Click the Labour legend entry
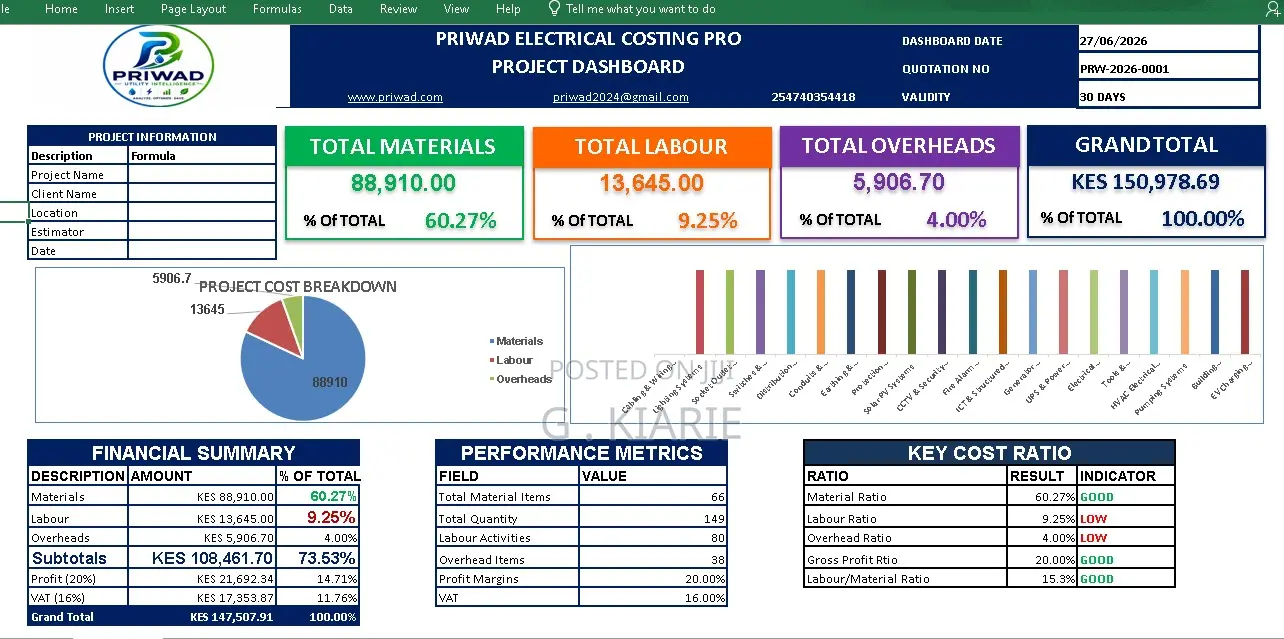This screenshot has height=639, width=1284. 511,360
